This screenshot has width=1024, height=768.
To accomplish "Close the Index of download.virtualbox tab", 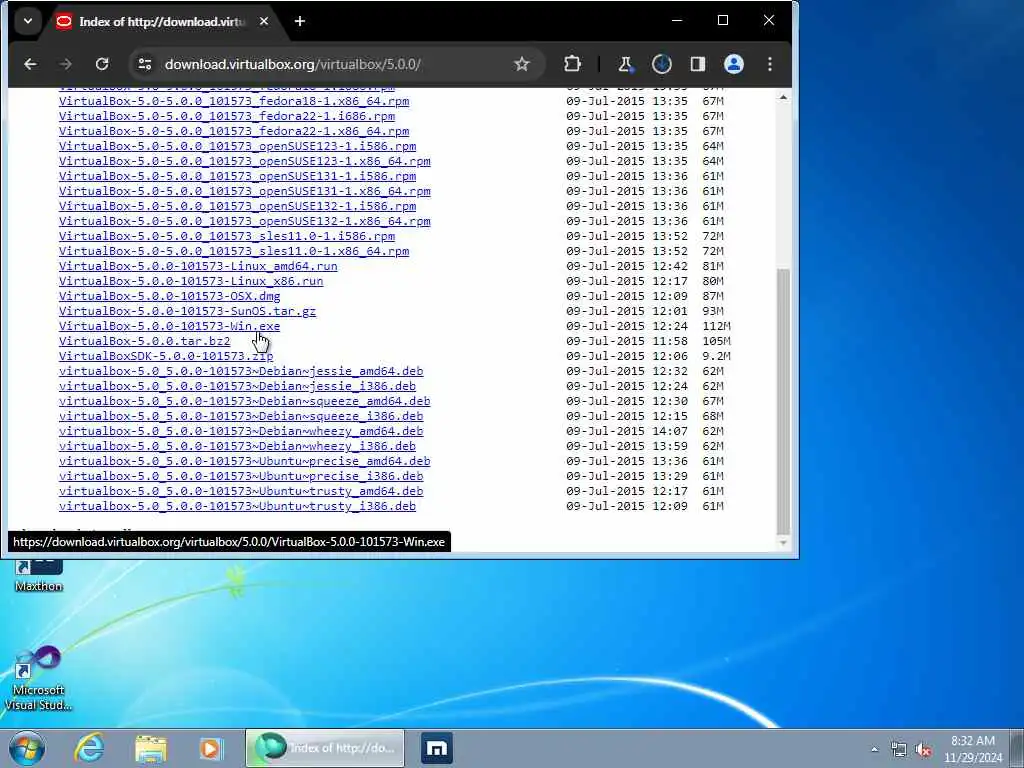I will click(264, 21).
